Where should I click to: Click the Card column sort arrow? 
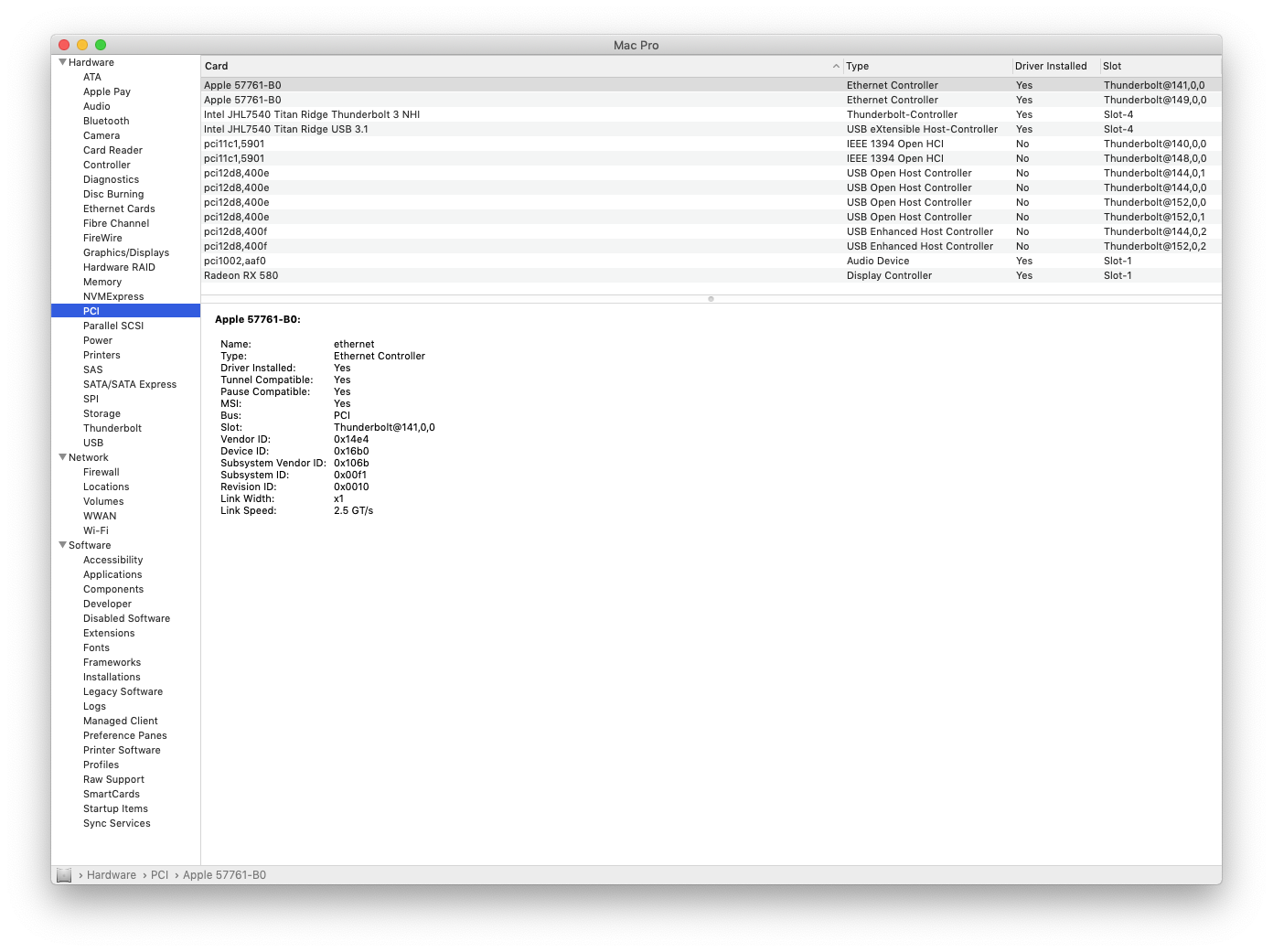pos(836,66)
